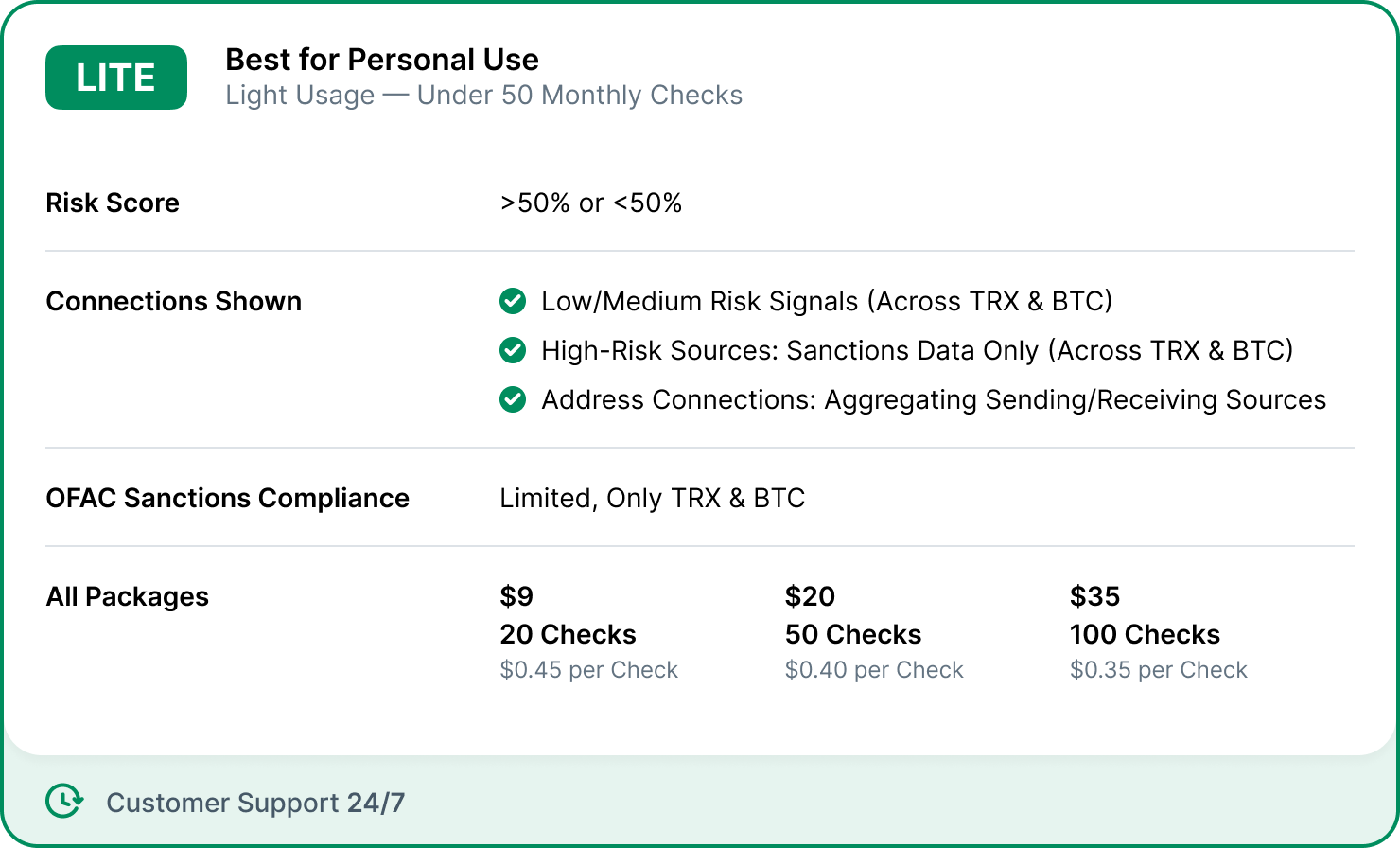Click the green LITE plan badge
The width and height of the screenshot is (1400, 848).
point(116,78)
